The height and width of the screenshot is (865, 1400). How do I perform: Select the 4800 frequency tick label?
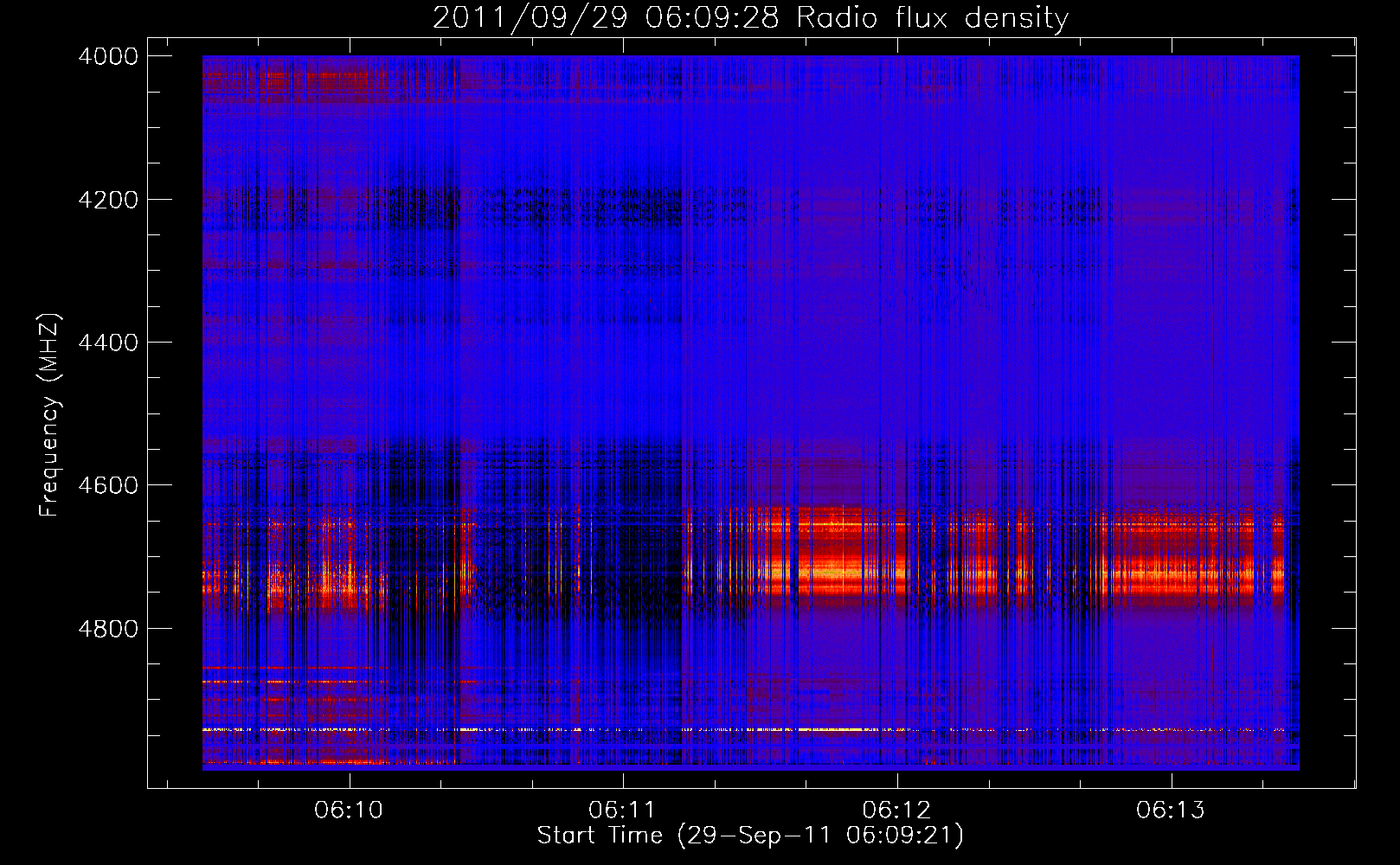point(108,629)
